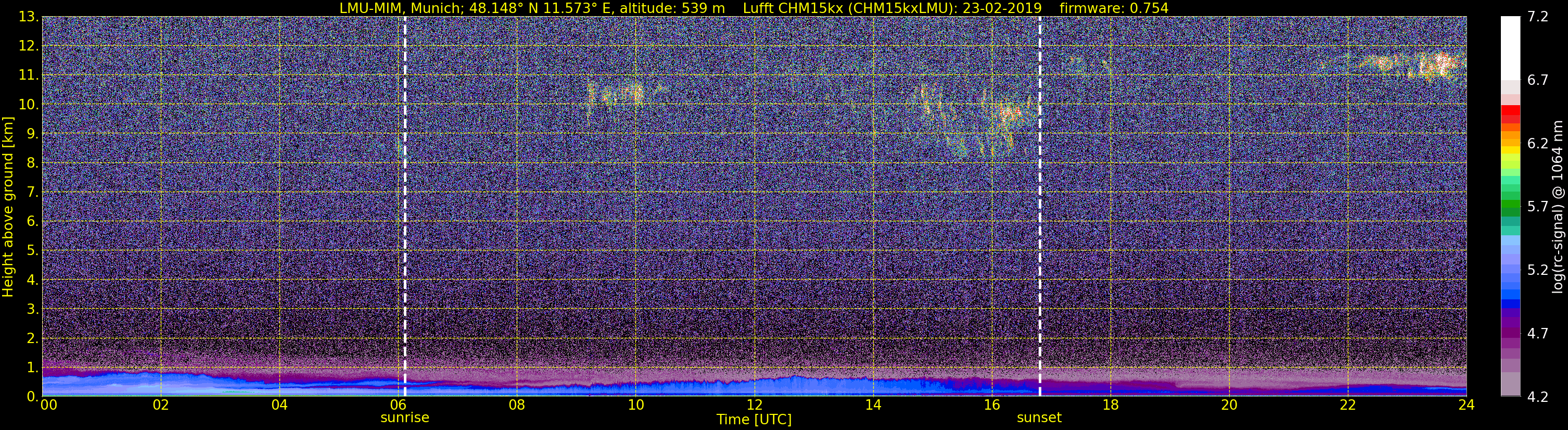Click the height axis tick '0.'
This screenshot has height=430, width=1568.
pyautogui.click(x=32, y=397)
